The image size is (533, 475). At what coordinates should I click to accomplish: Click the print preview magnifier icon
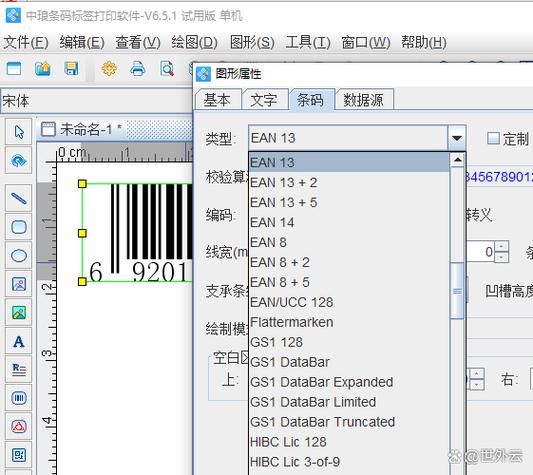(167, 69)
